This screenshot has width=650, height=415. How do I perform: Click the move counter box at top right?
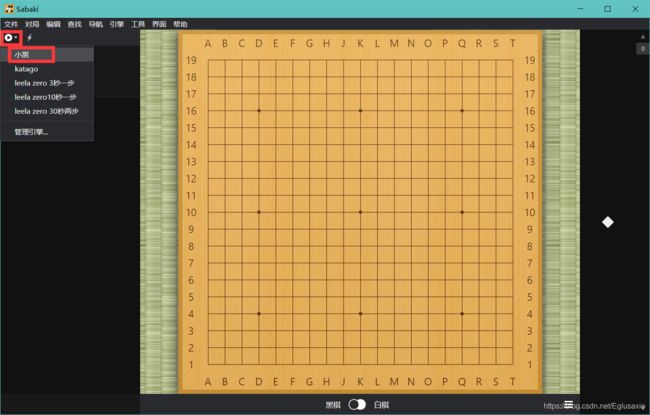click(x=642, y=47)
